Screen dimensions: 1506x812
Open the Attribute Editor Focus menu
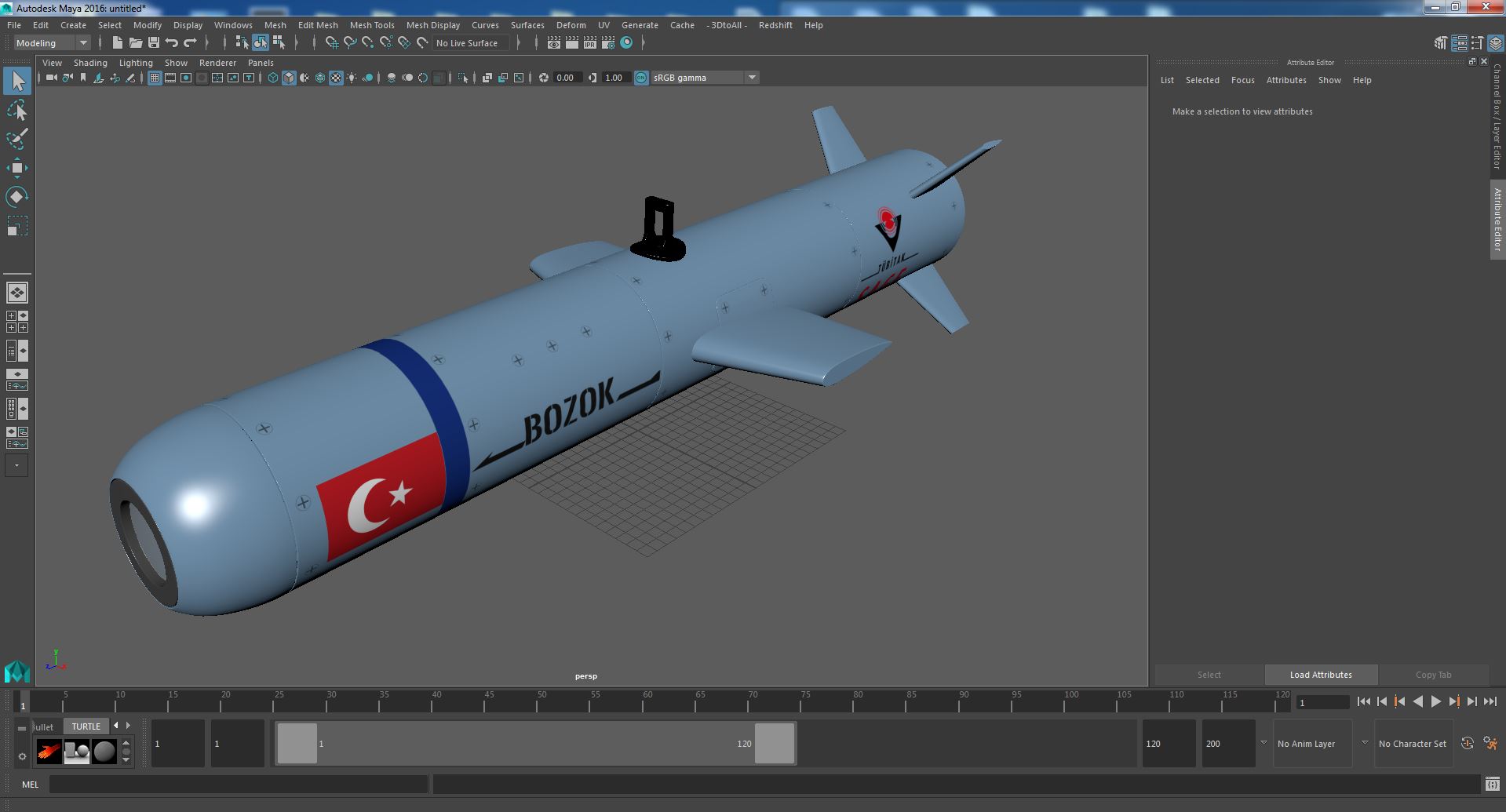pos(1242,80)
